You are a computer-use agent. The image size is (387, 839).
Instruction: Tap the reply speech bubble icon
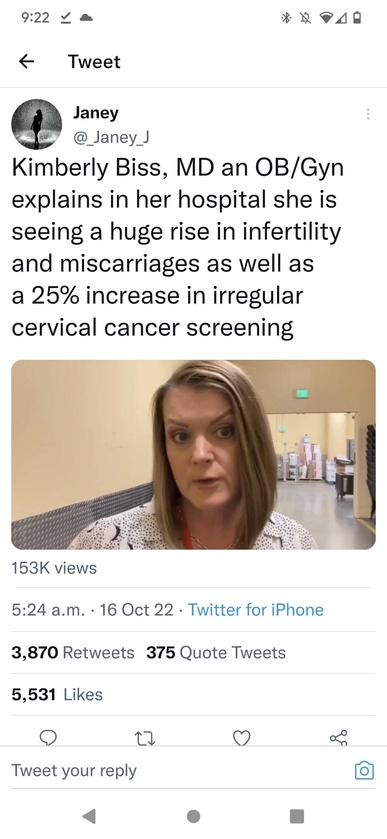pos(49,738)
